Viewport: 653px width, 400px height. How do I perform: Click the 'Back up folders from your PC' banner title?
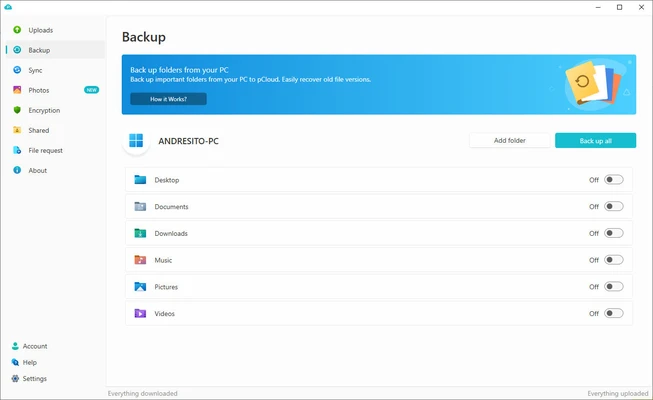coord(179,70)
